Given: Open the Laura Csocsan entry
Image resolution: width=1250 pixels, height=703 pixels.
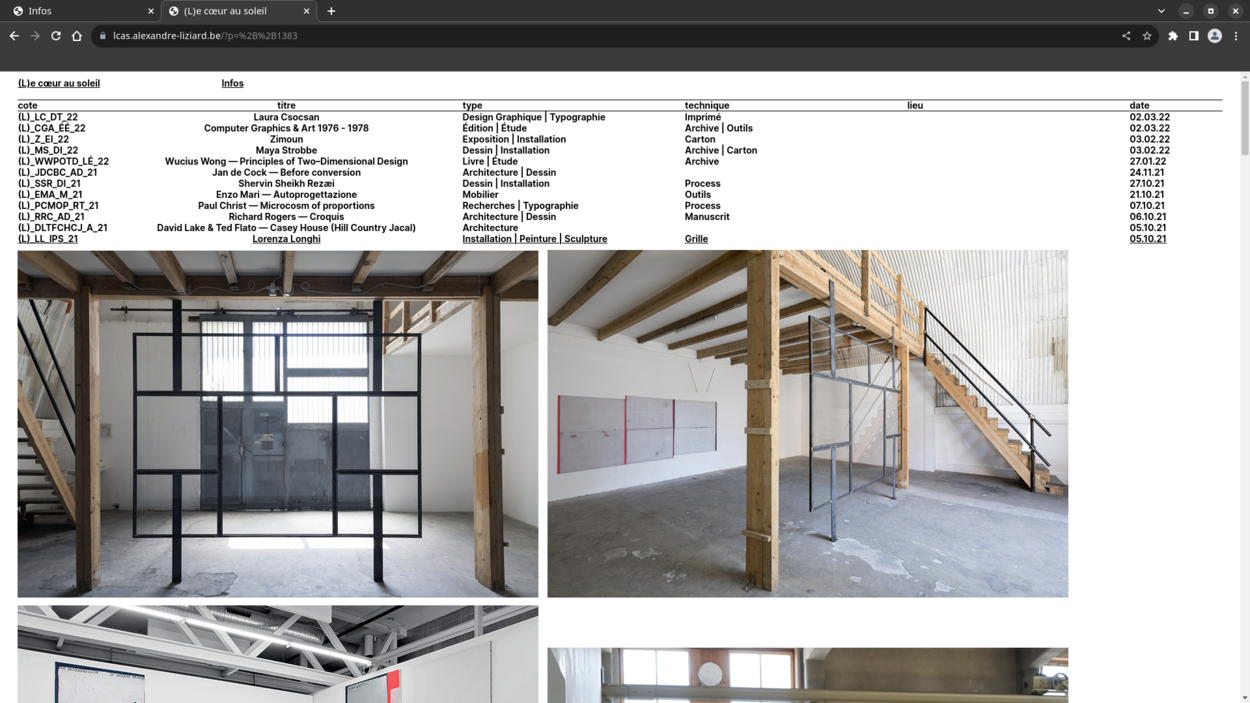Looking at the screenshot, I should pyautogui.click(x=286, y=117).
